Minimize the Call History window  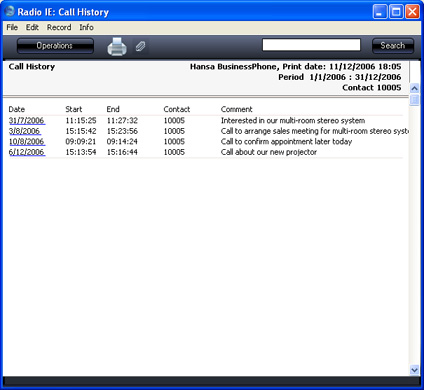380,12
